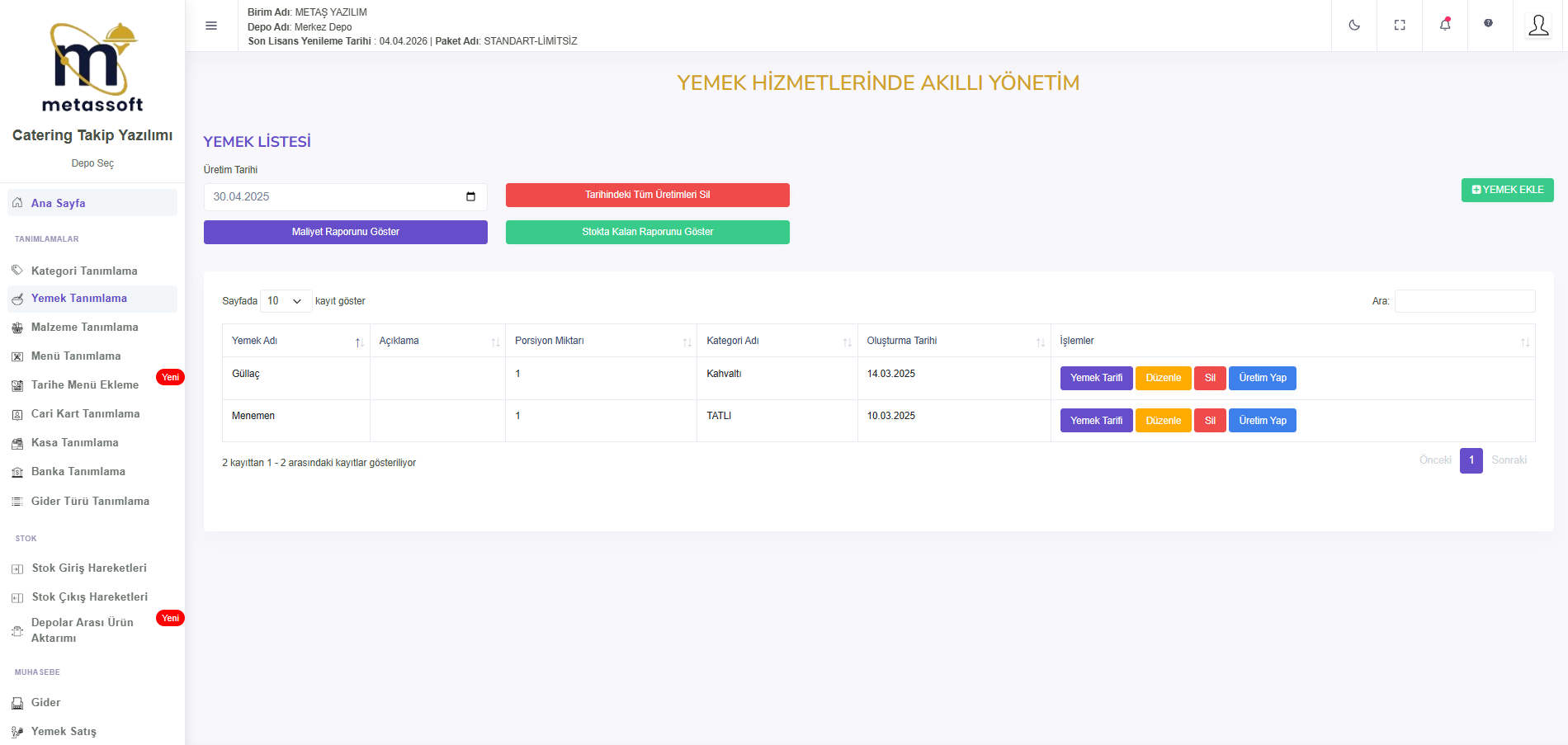Open Yemek Tarifi for Güllaç
Screen dimensions: 1568x745
coord(1095,378)
